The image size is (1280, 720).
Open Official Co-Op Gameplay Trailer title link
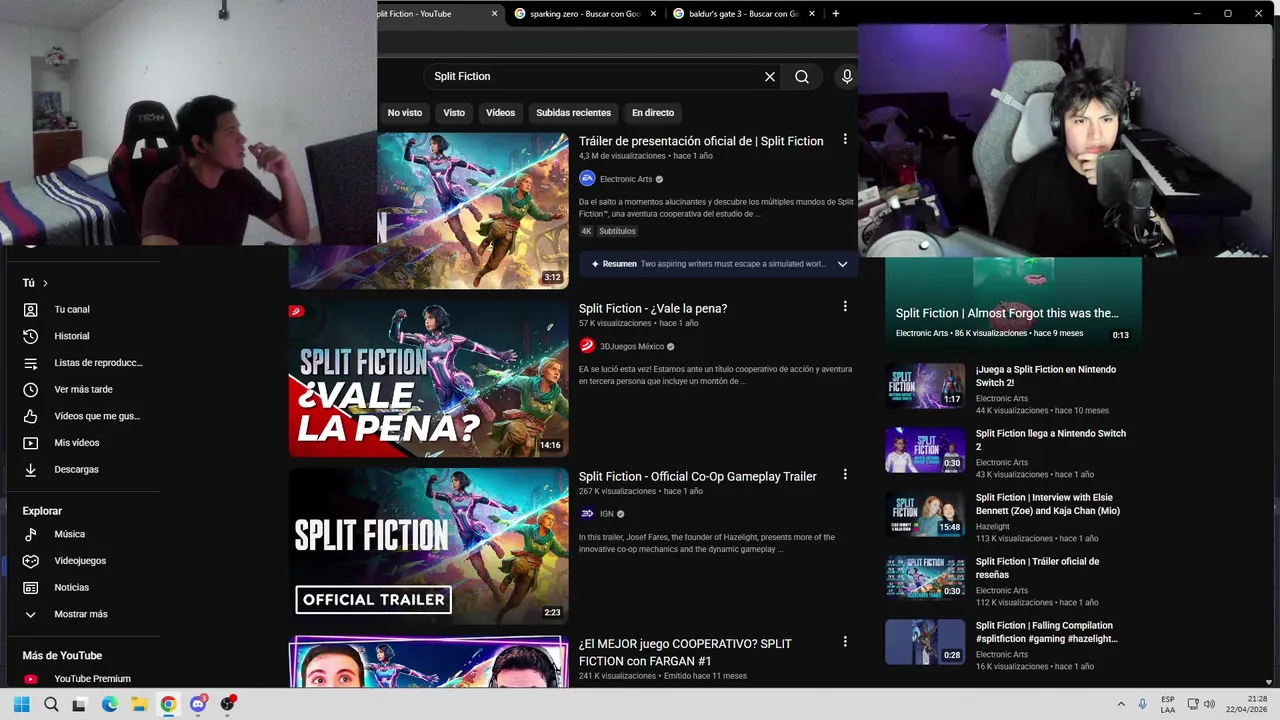click(x=698, y=476)
